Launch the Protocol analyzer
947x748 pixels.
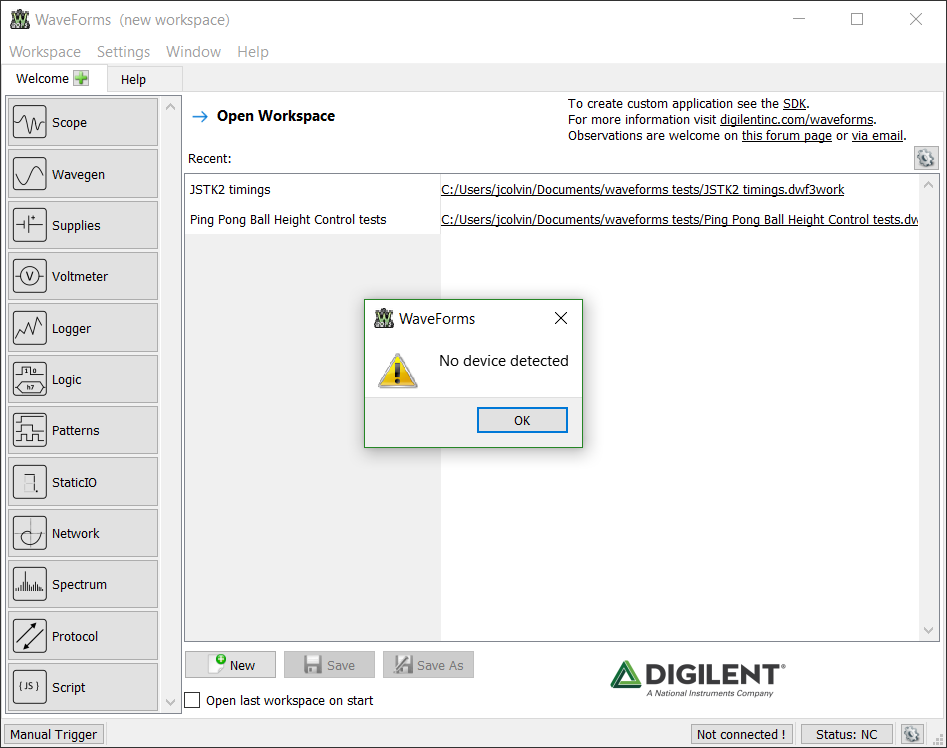tap(83, 636)
